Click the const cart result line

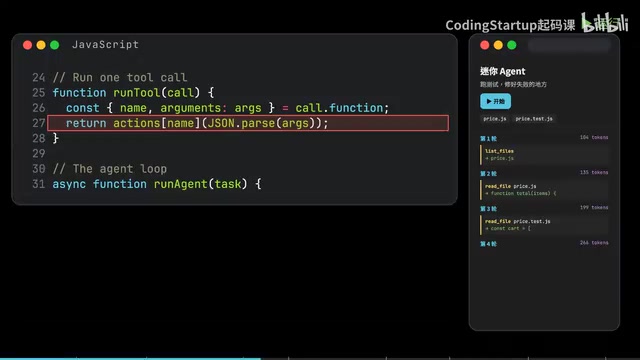pyautogui.click(x=508, y=229)
